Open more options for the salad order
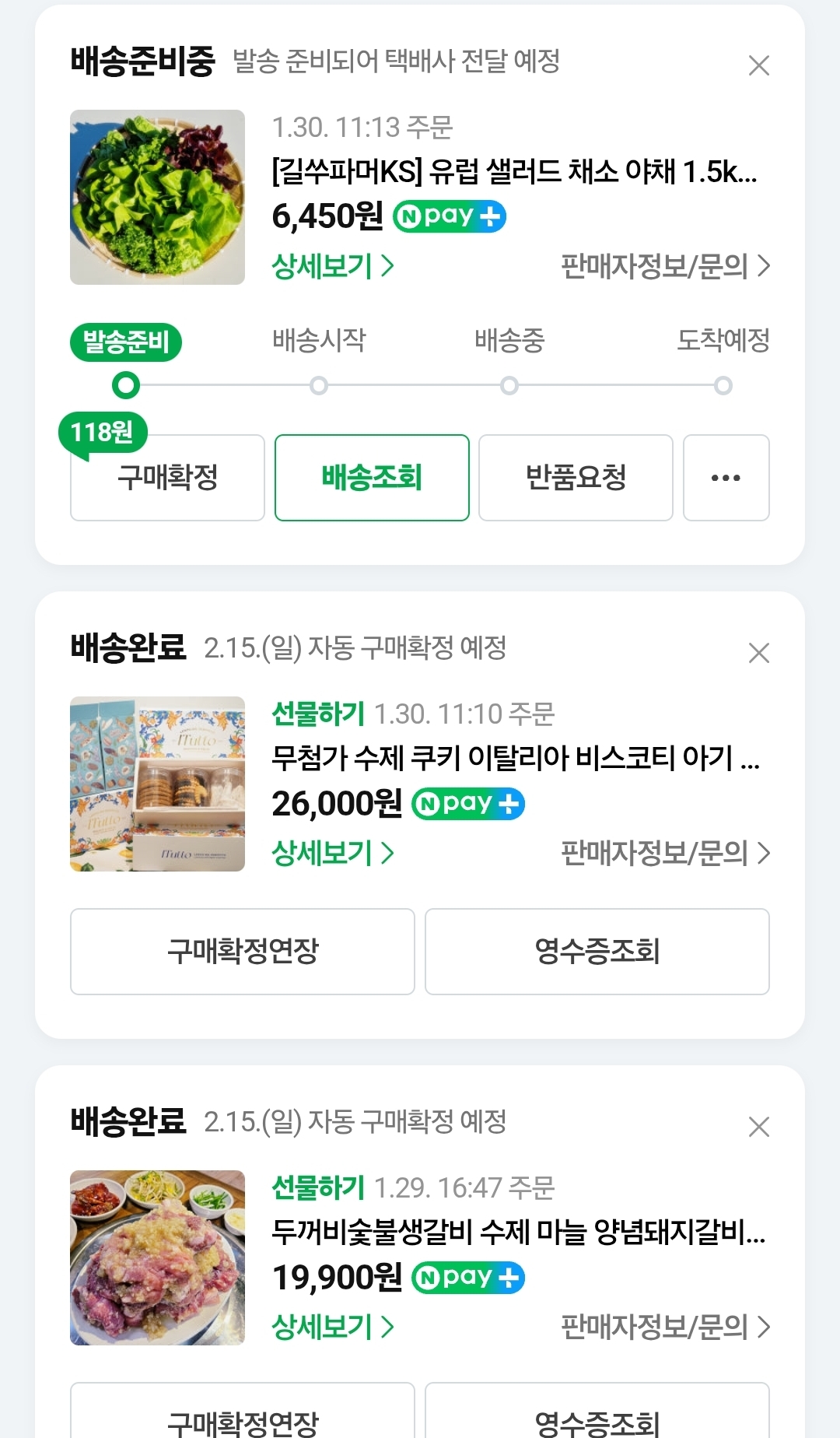Screen dimensions: 840x1438 click(726, 478)
